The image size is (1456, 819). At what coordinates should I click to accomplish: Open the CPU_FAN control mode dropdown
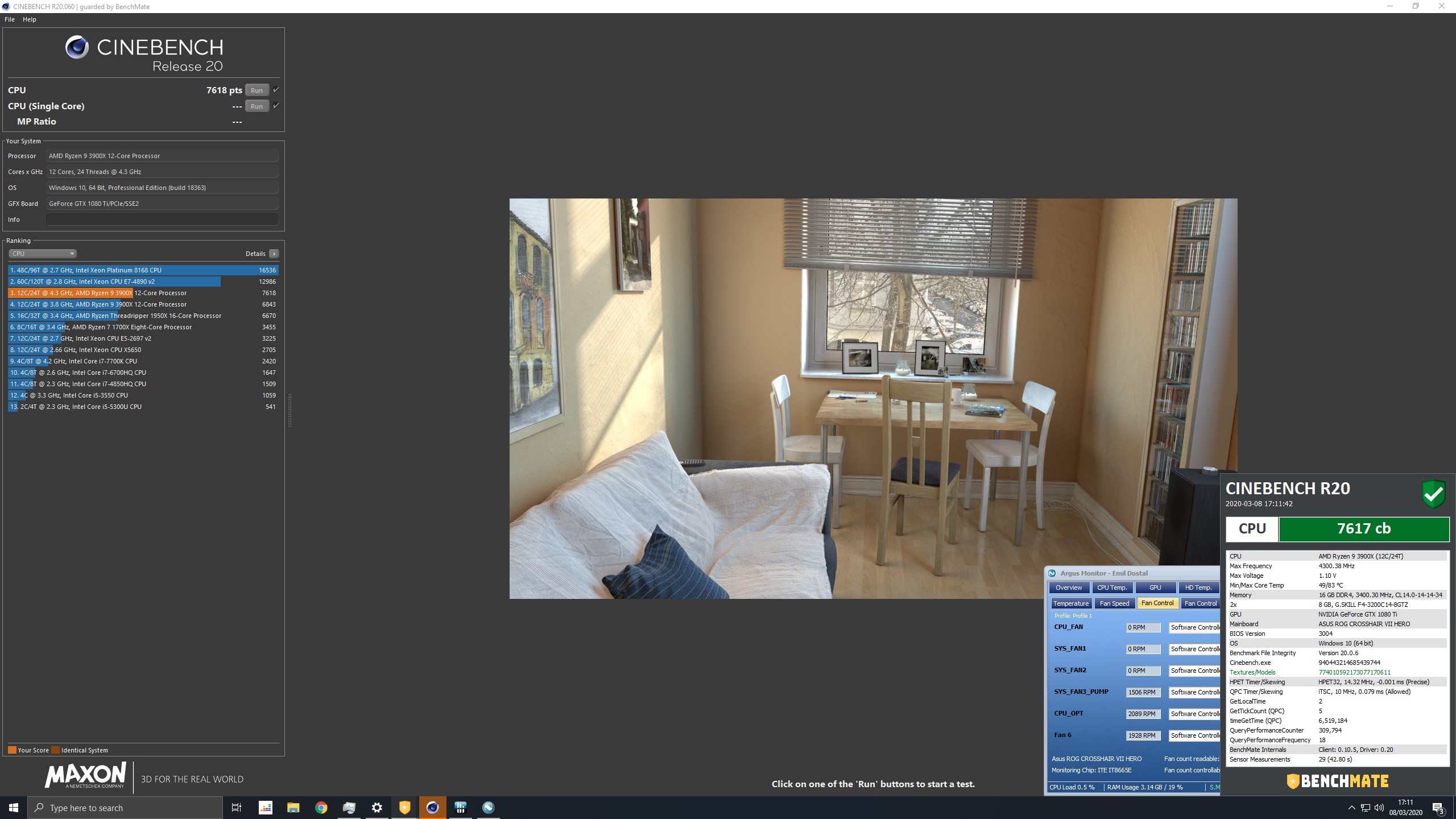tap(1194, 627)
